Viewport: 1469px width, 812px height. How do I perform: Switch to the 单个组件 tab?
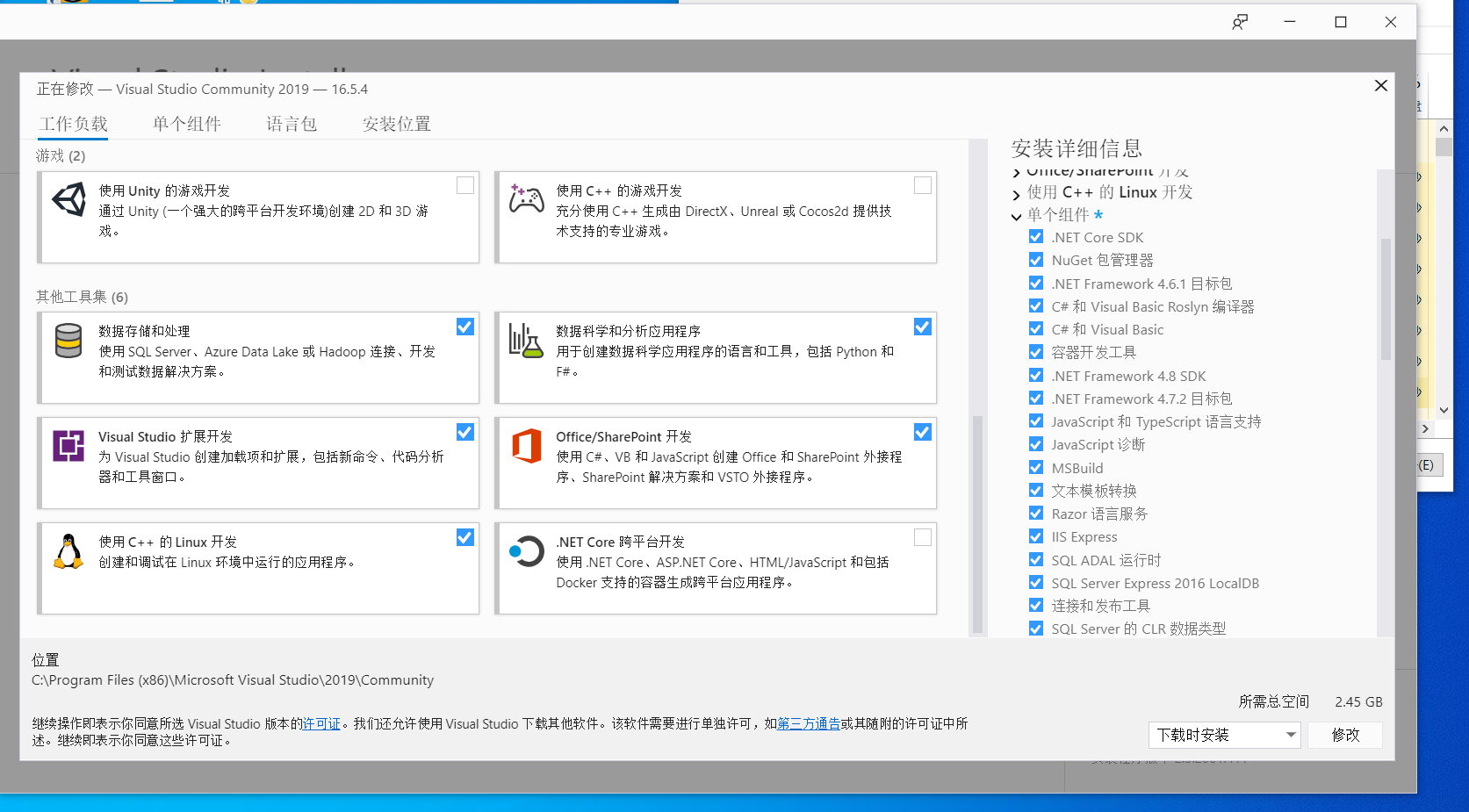187,124
